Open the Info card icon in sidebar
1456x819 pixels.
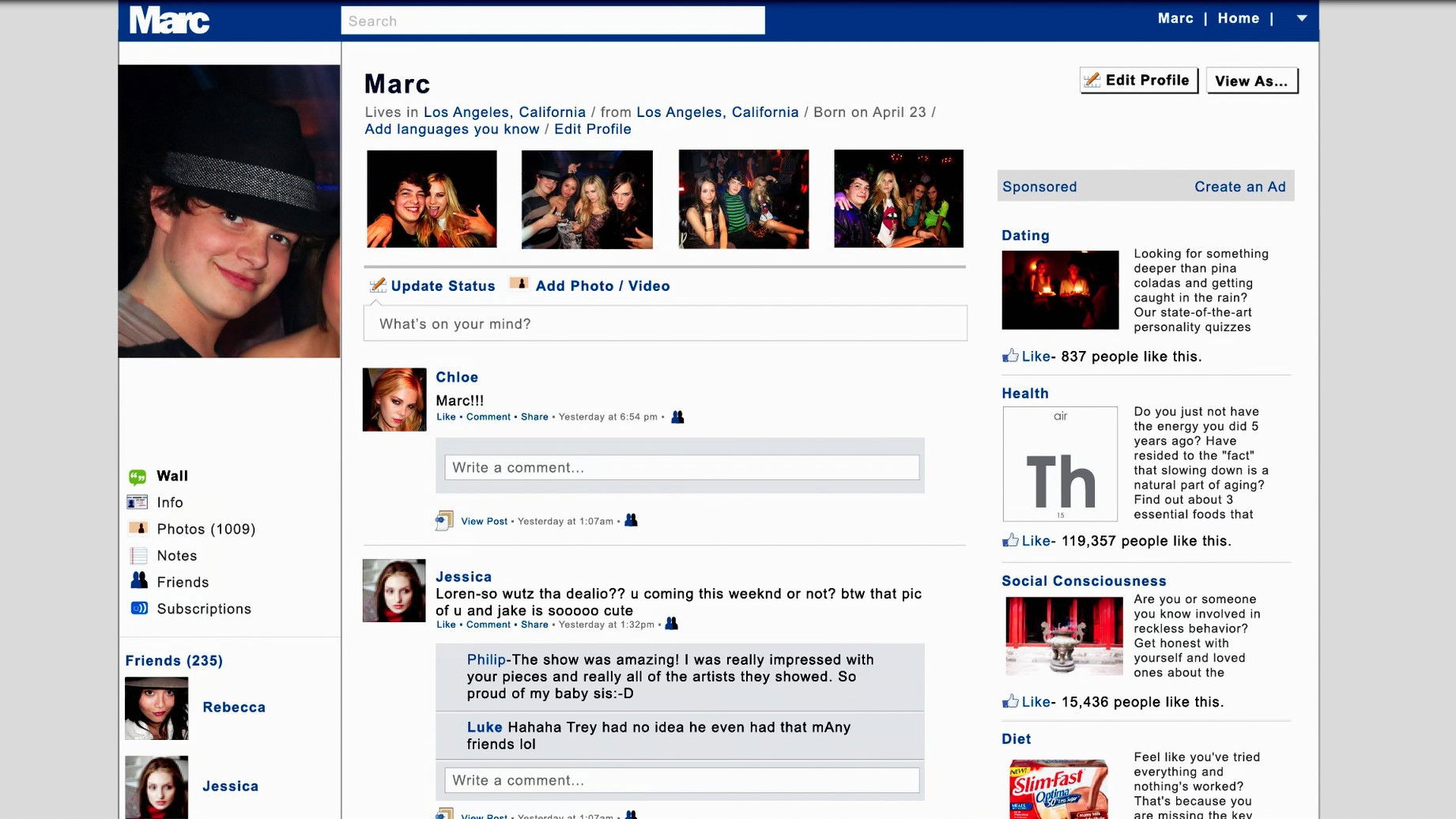point(138,503)
